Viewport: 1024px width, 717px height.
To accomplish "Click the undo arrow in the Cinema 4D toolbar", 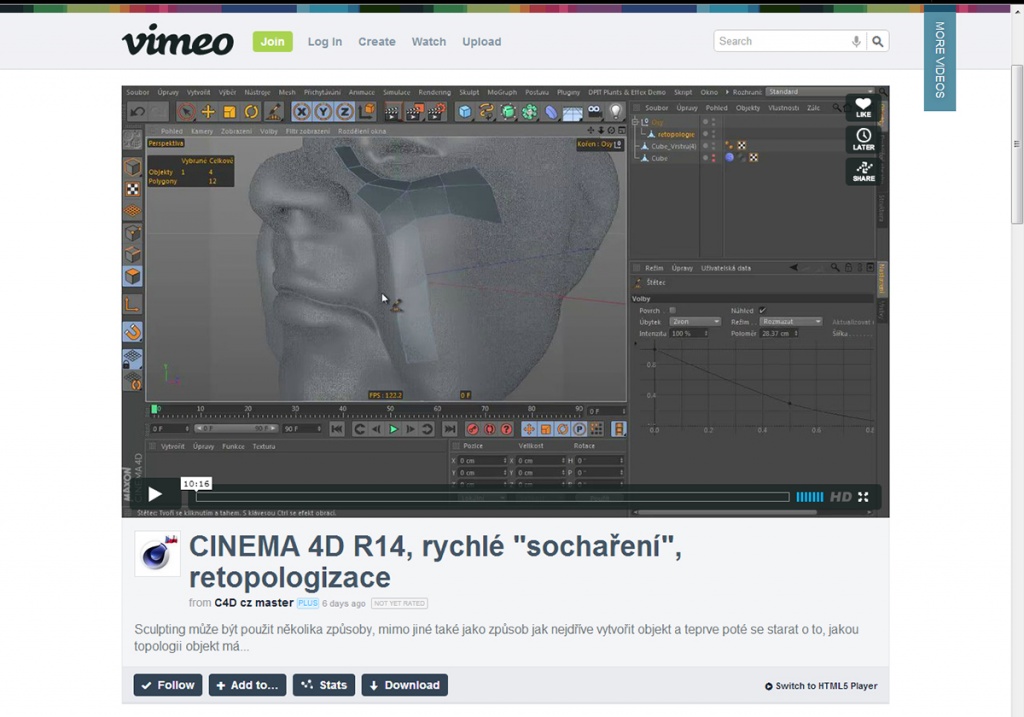I will pyautogui.click(x=137, y=112).
